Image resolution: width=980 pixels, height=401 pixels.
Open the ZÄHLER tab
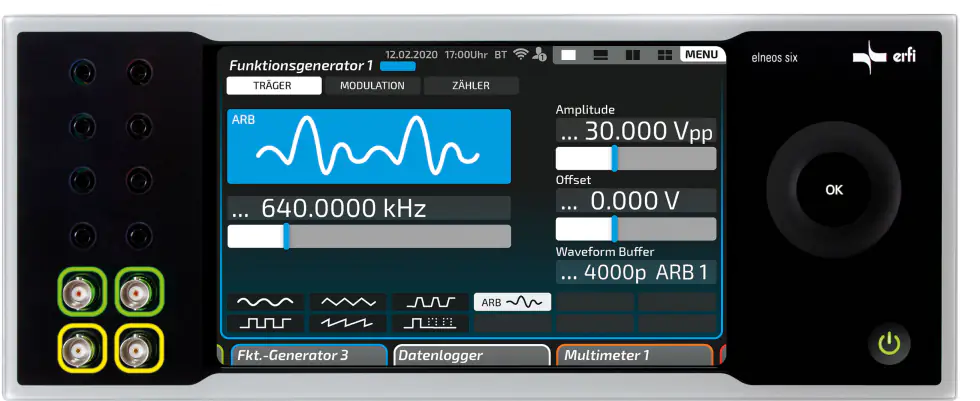point(470,86)
